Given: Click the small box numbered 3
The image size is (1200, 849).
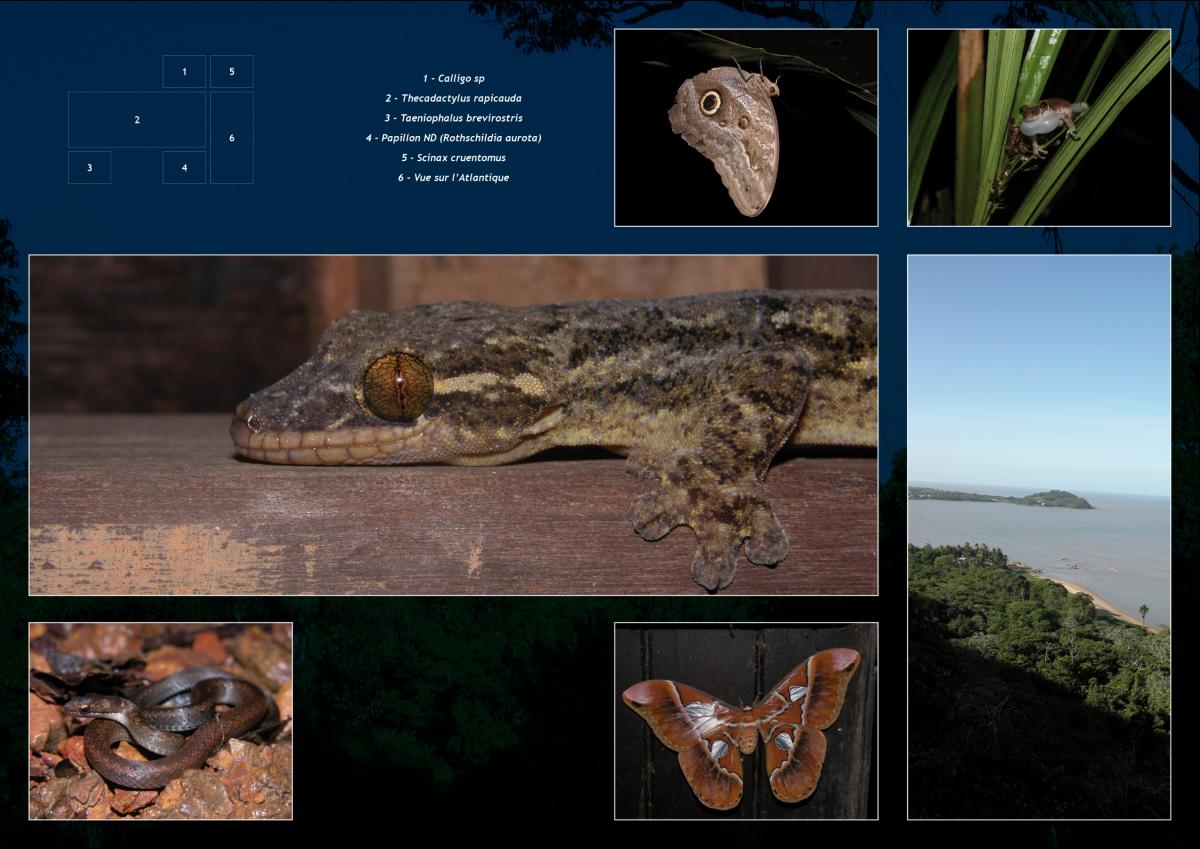Looking at the screenshot, I should 89,167.
